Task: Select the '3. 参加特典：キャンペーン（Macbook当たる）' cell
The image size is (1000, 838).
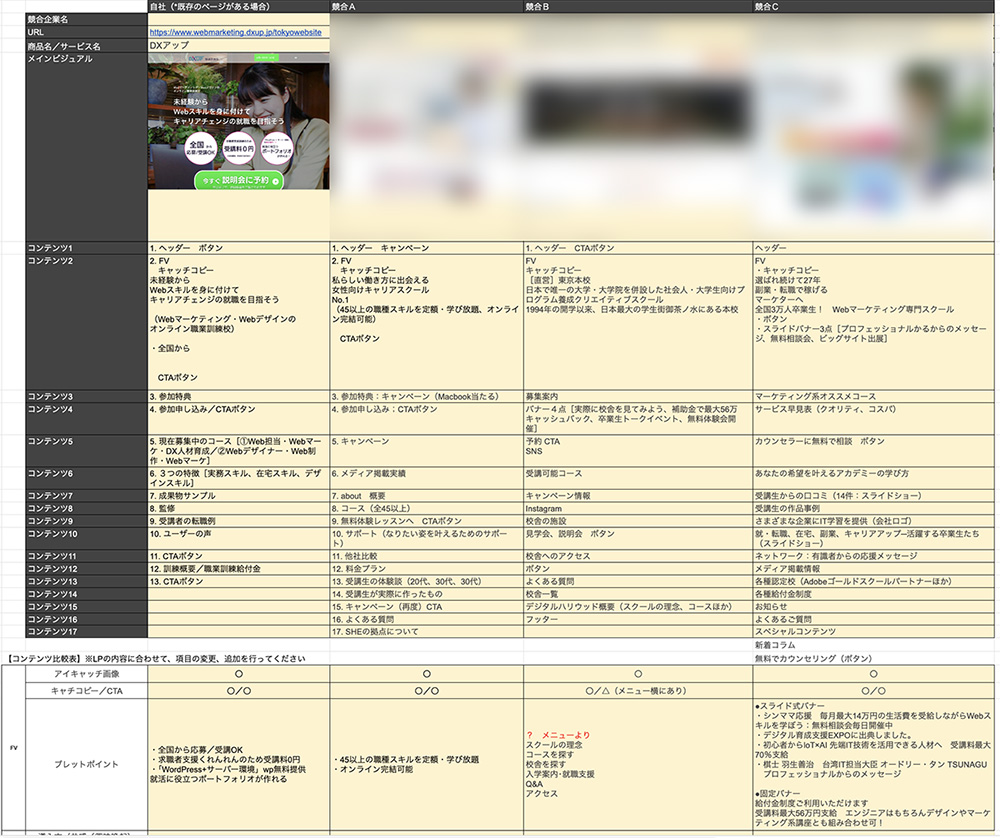Action: [x=427, y=397]
